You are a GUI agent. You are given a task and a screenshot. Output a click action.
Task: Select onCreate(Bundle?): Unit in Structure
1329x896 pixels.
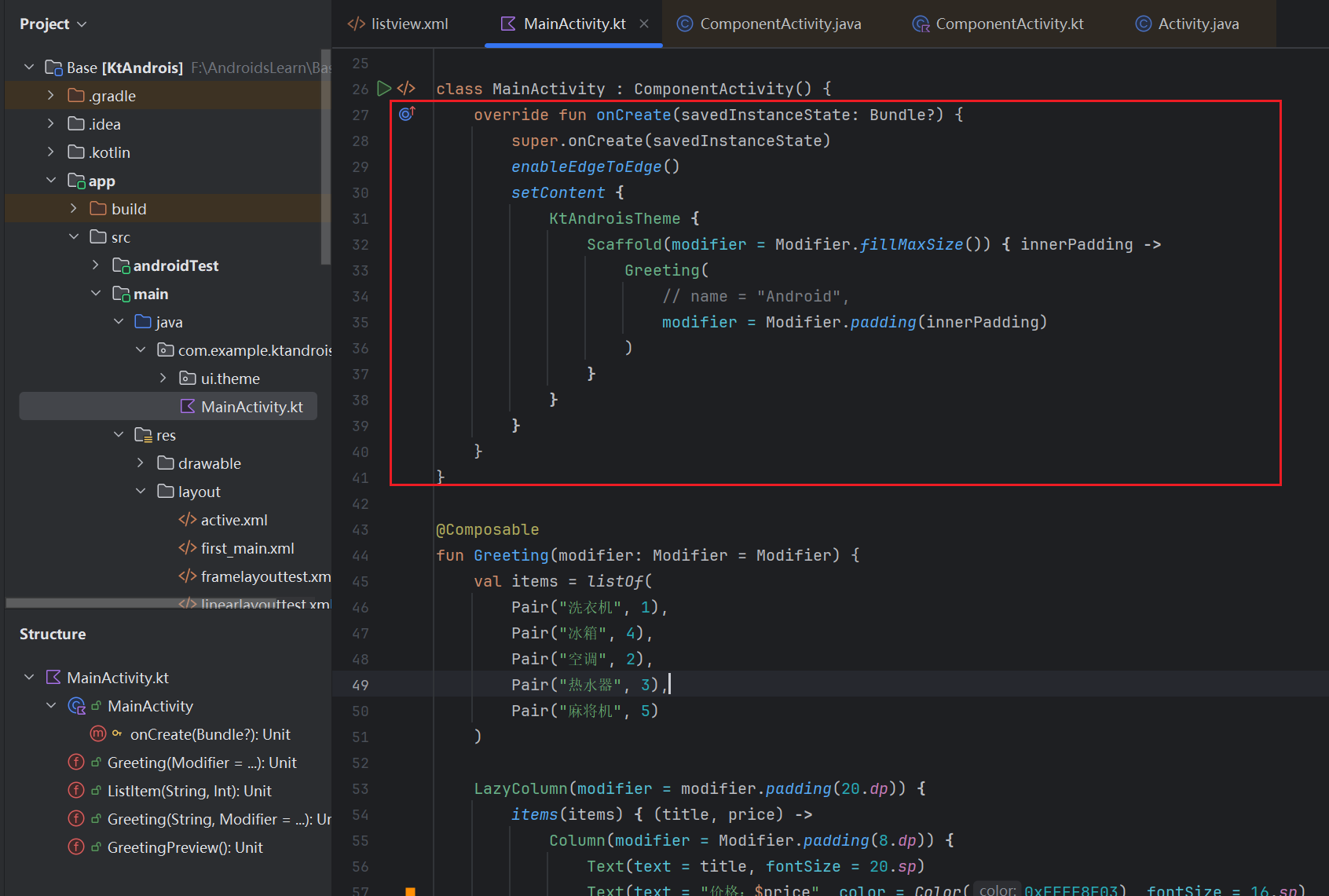pyautogui.click(x=211, y=734)
